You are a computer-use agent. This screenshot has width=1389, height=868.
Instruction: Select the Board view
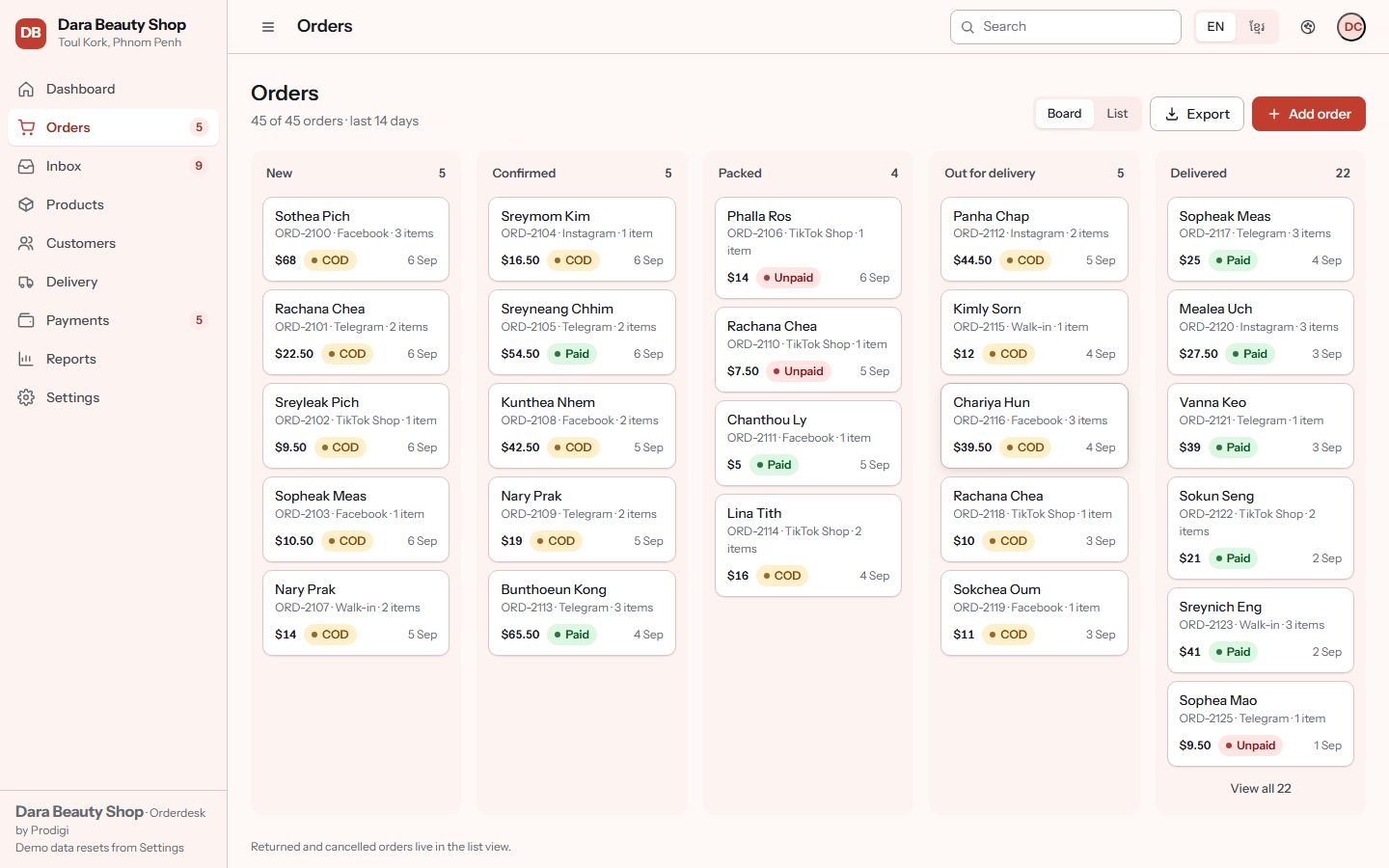coord(1064,114)
